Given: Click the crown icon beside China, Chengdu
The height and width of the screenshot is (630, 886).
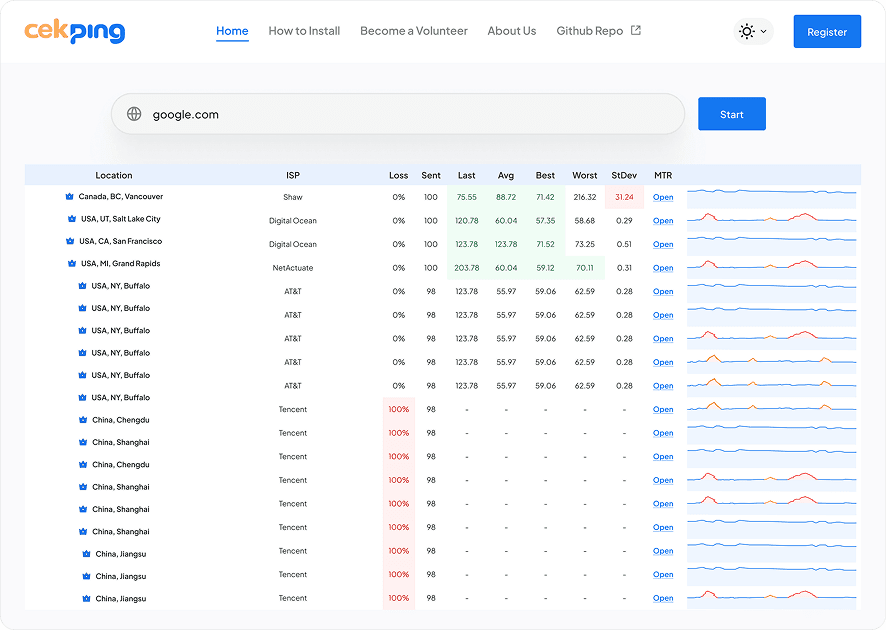Looking at the screenshot, I should tap(81, 420).
